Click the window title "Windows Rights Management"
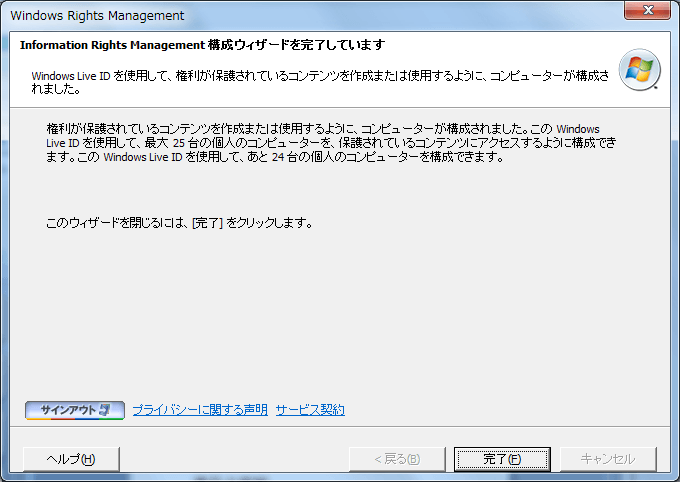The image size is (680, 482). (97, 16)
